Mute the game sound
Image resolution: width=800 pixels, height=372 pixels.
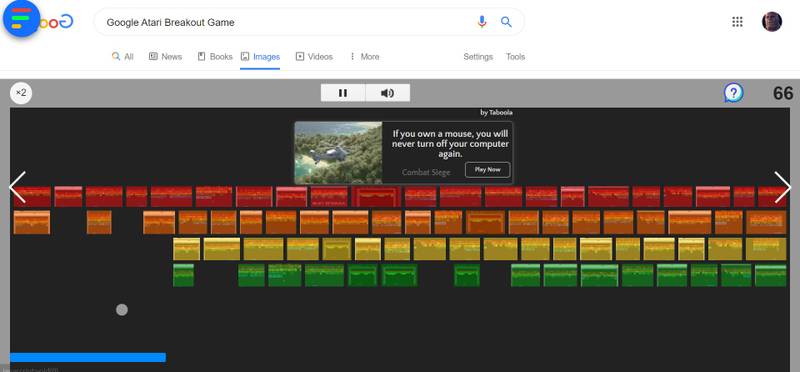(x=388, y=93)
